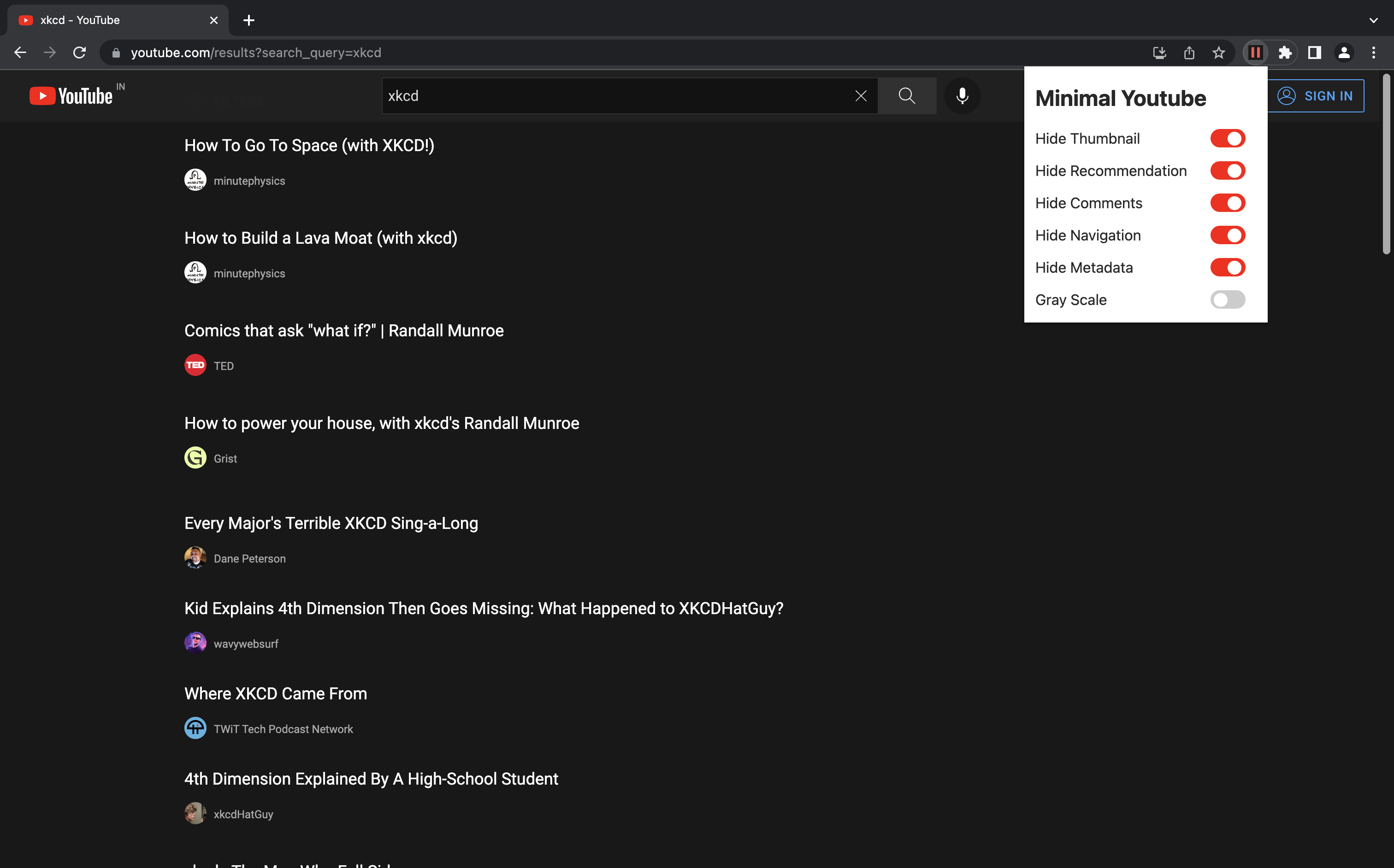Click the SIGN IN button
This screenshot has height=868, width=1394.
[1315, 96]
